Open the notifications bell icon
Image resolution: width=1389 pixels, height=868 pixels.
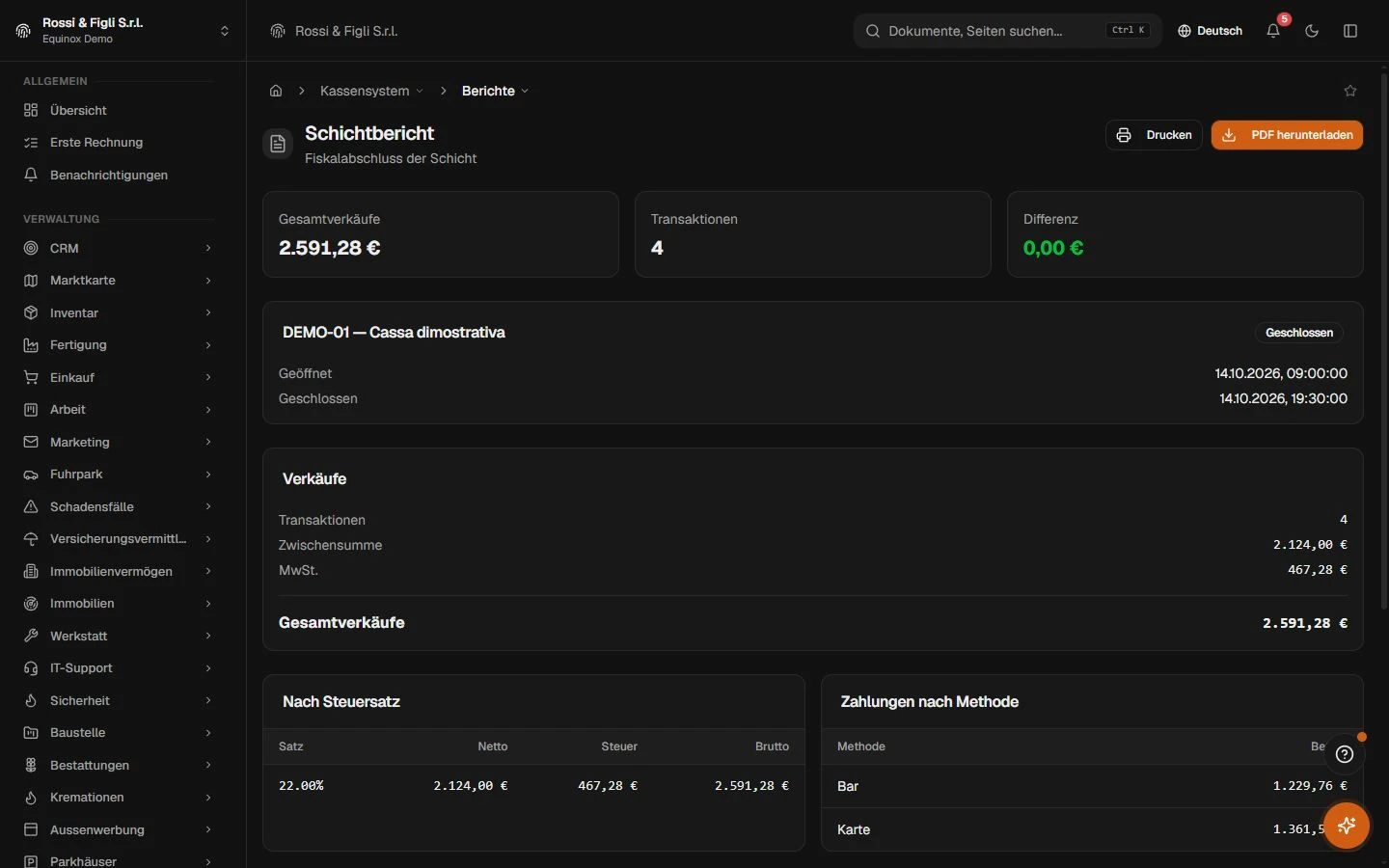1273,31
